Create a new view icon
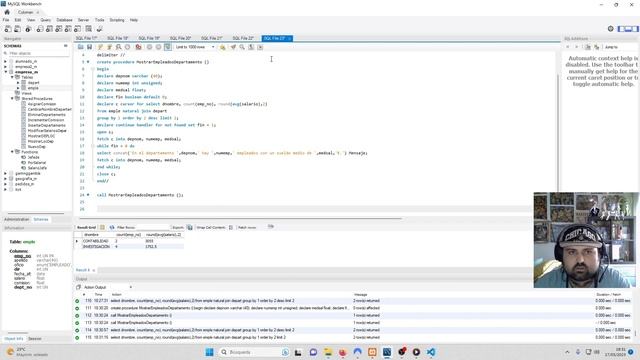The width and height of the screenshot is (640, 360). [x=59, y=29]
